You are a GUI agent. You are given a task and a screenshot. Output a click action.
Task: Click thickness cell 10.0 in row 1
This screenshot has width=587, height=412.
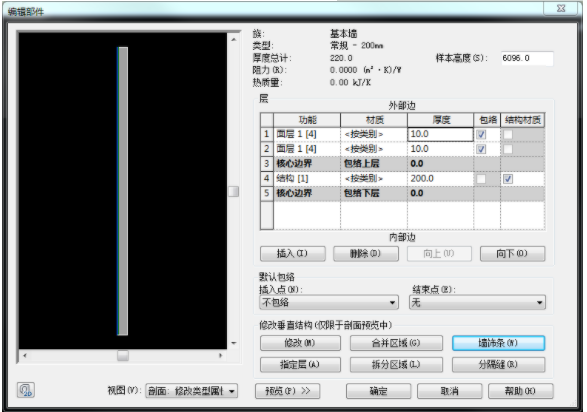[x=440, y=134]
